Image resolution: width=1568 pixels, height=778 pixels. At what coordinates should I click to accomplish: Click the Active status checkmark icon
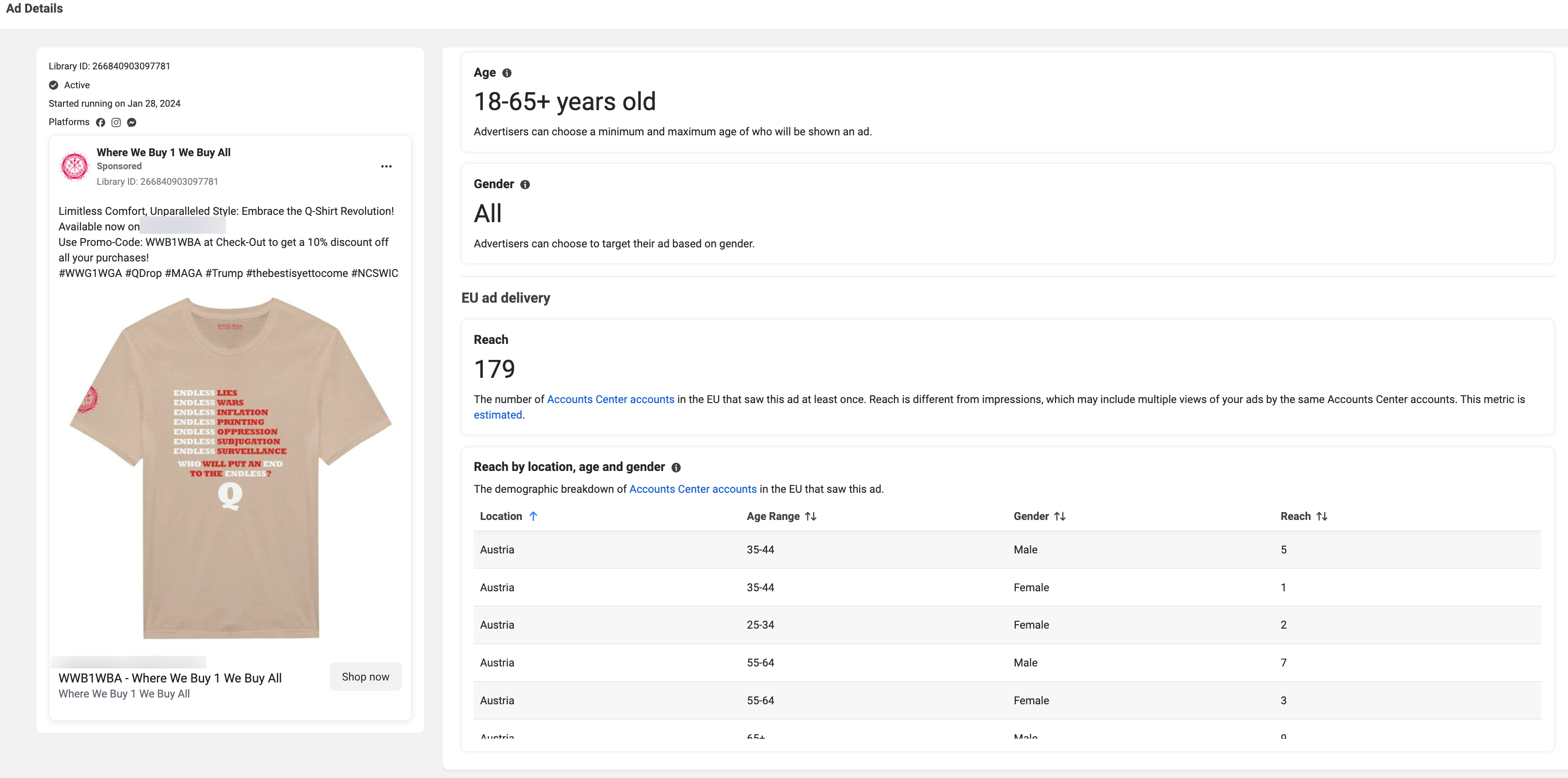tap(53, 85)
